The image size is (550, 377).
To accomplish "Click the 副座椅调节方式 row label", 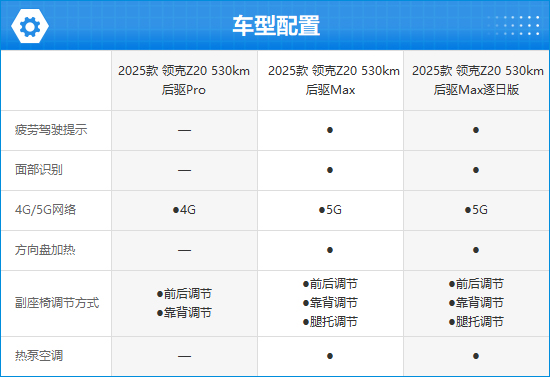I will point(57,303).
